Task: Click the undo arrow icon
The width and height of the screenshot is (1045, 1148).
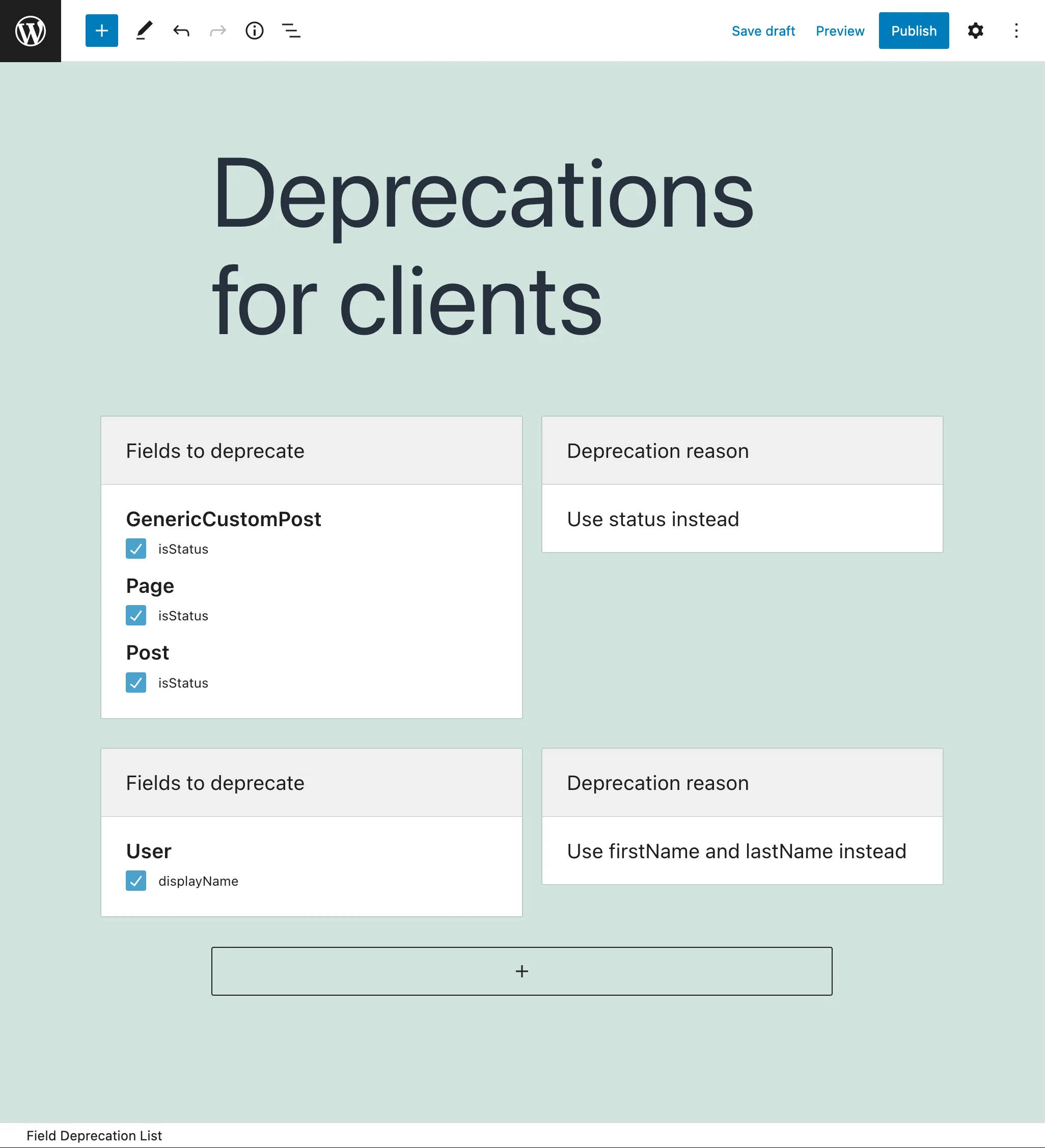Action: 181,30
